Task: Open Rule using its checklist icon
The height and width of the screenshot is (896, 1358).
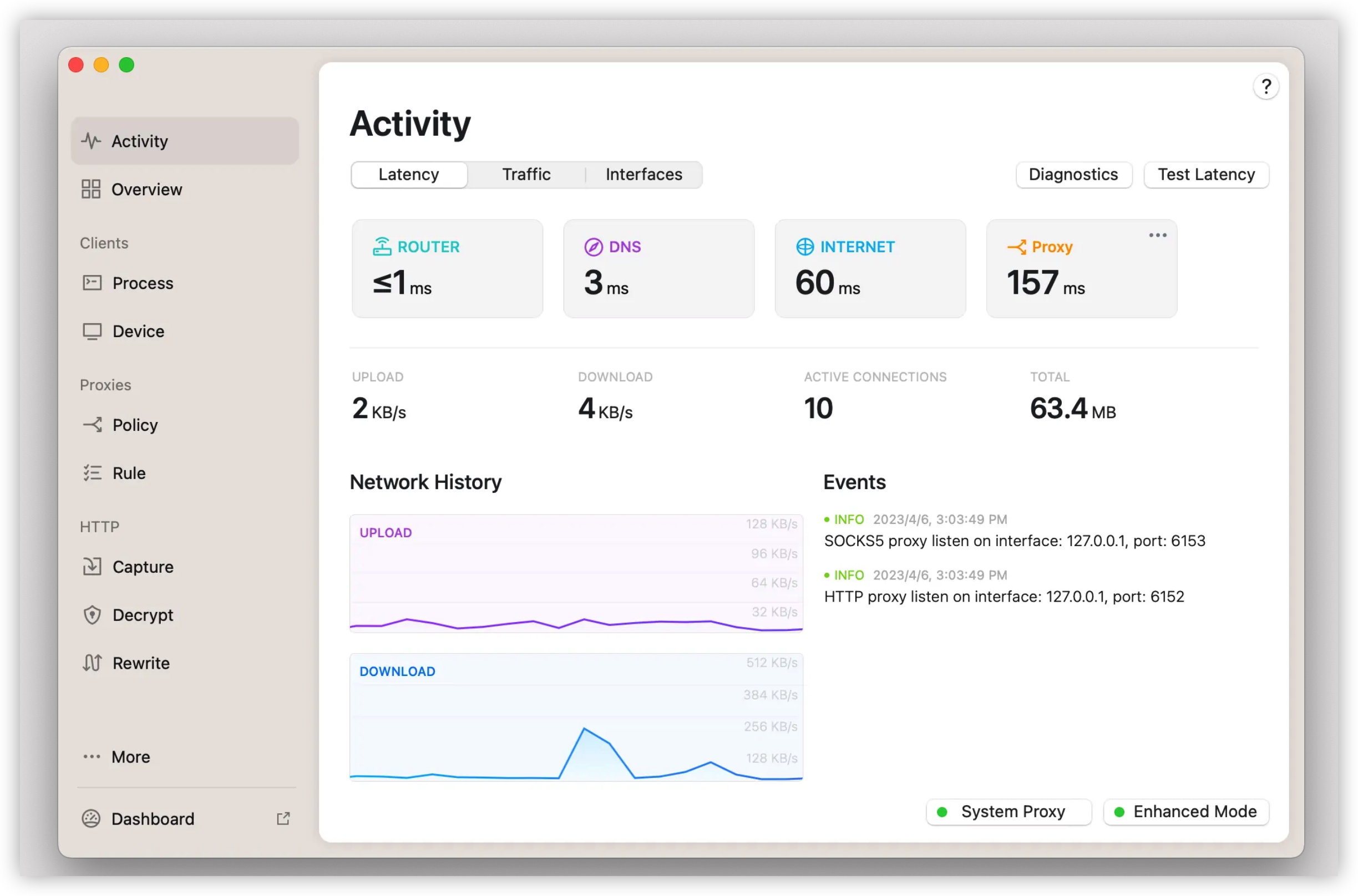Action: point(92,473)
